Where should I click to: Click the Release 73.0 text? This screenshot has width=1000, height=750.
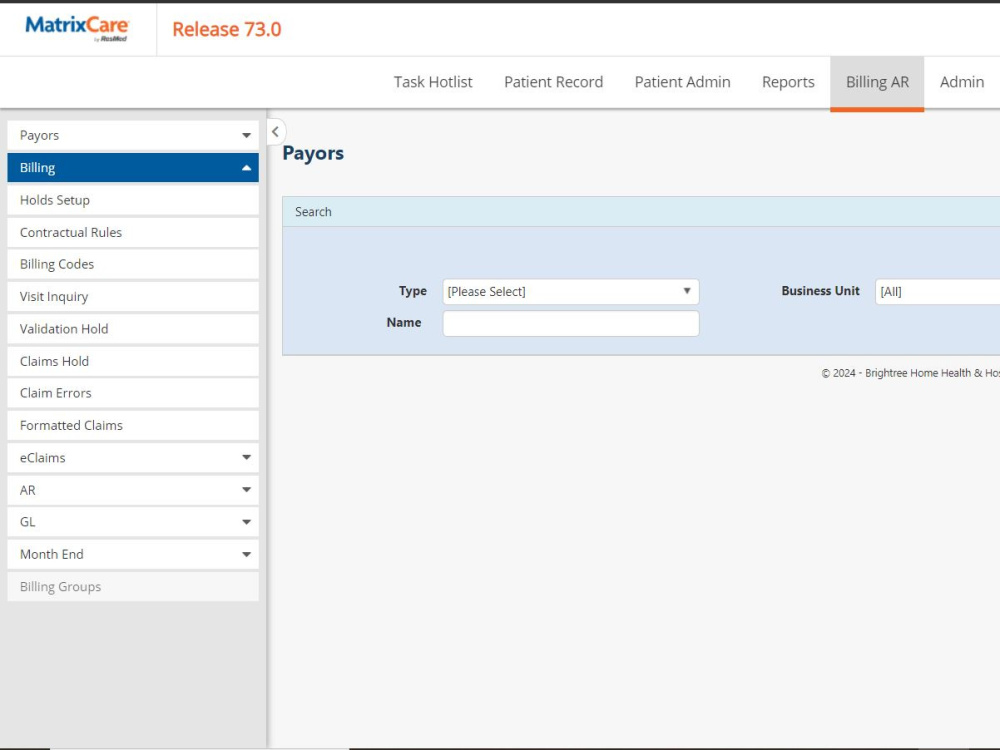pos(226,29)
